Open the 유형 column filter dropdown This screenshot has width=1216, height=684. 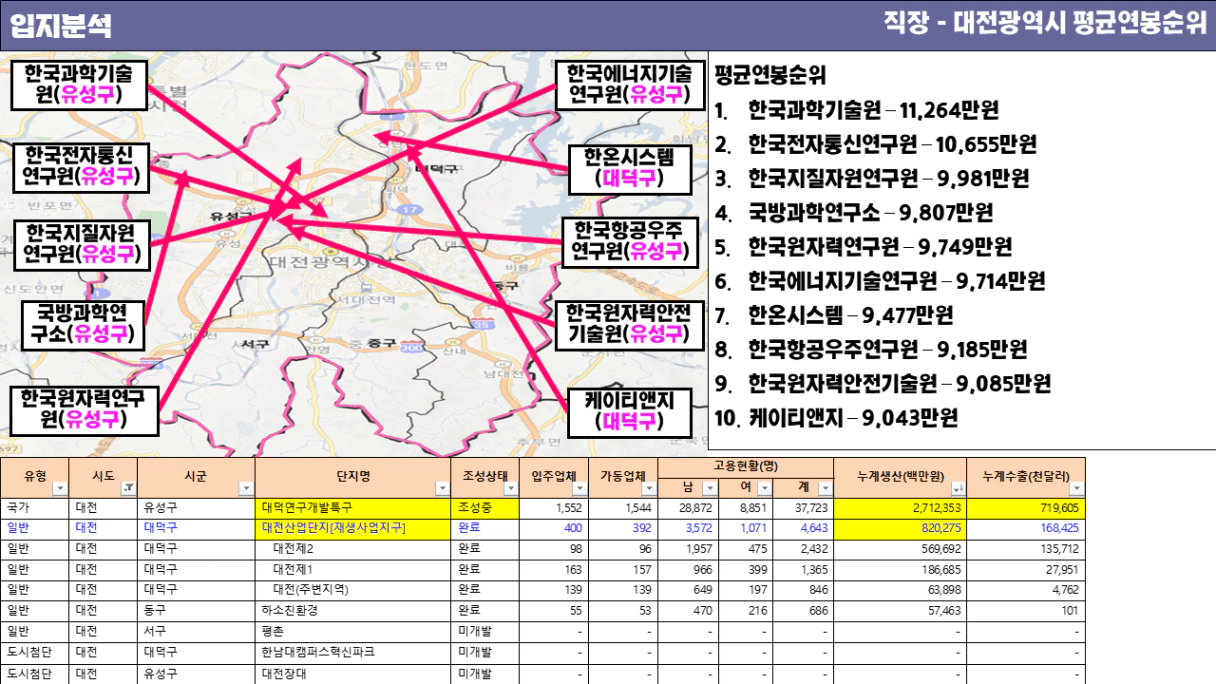click(58, 488)
